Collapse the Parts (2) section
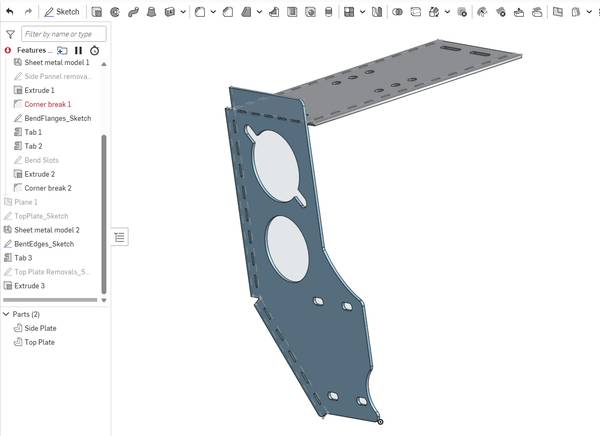This screenshot has height=436, width=600. pos(7,314)
